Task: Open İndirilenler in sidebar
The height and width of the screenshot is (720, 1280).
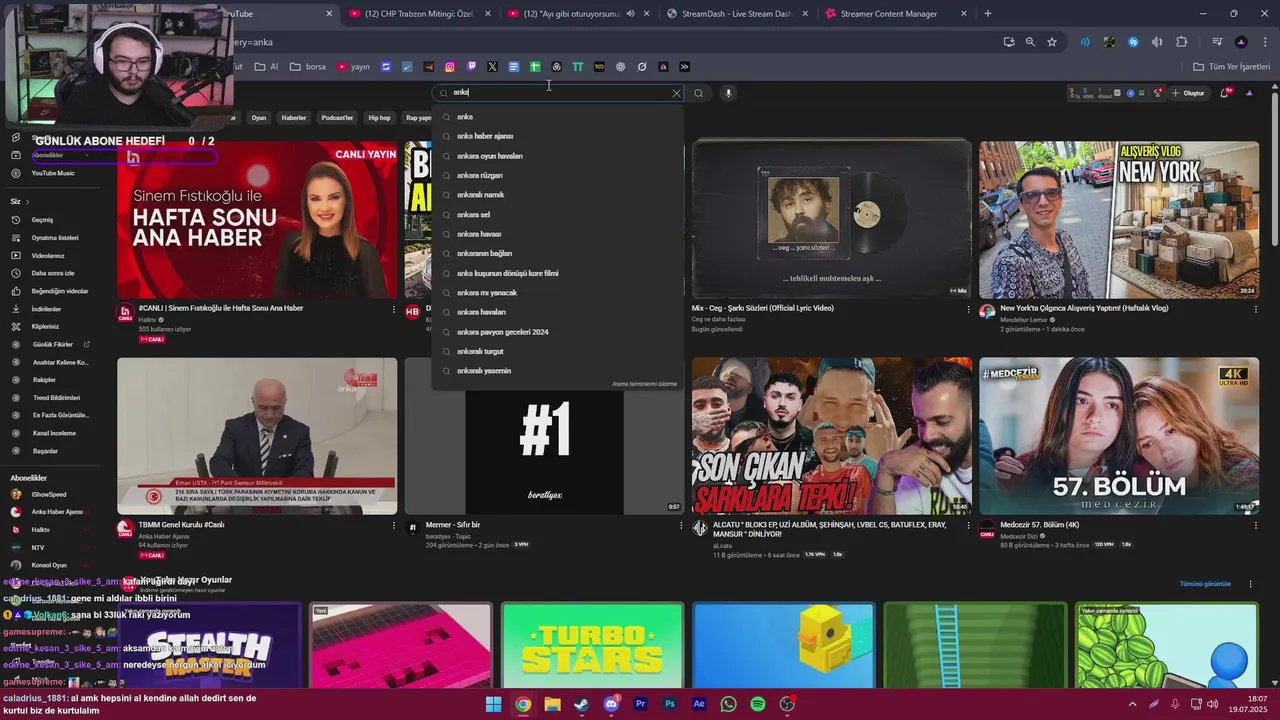Action: pyautogui.click(x=46, y=309)
